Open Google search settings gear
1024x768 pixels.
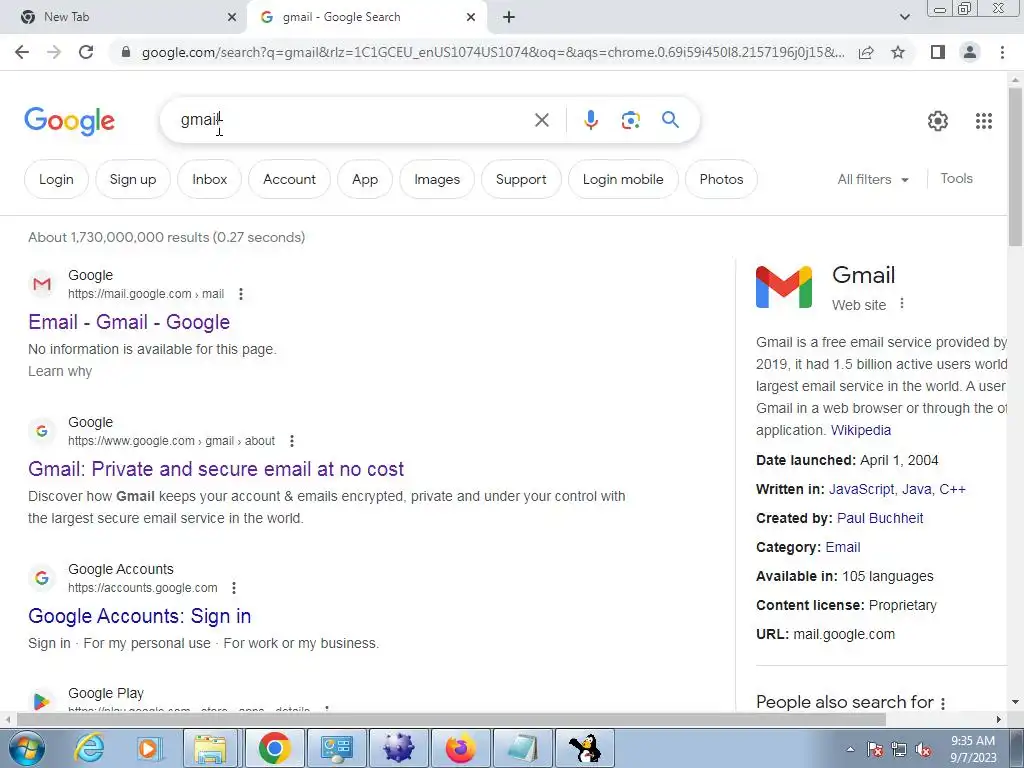(x=938, y=121)
